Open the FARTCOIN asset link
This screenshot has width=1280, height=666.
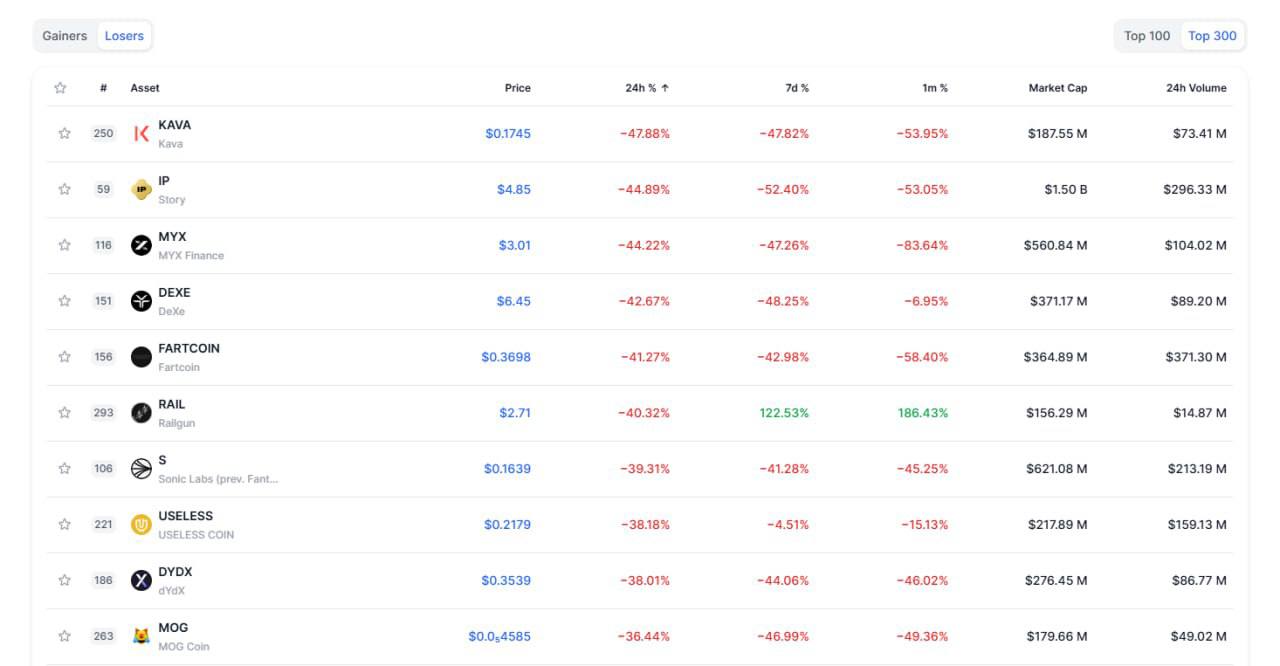[x=189, y=349]
